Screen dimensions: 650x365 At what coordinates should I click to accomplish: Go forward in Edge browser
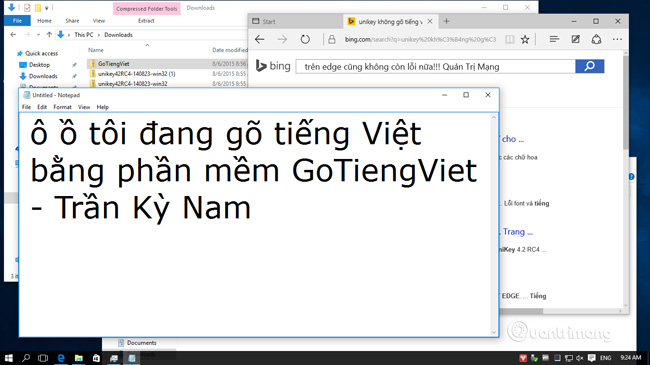[x=282, y=39]
